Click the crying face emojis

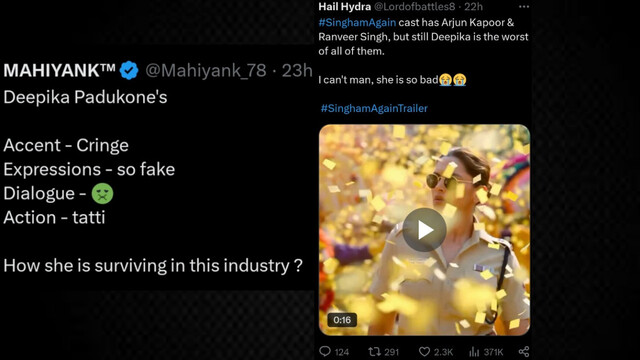click(x=453, y=80)
